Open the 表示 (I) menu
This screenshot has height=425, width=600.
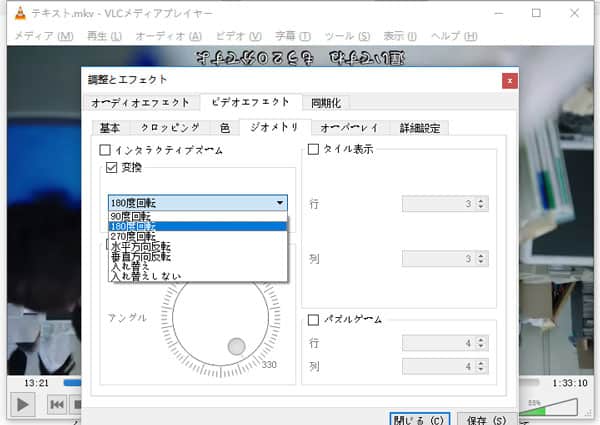click(400, 36)
